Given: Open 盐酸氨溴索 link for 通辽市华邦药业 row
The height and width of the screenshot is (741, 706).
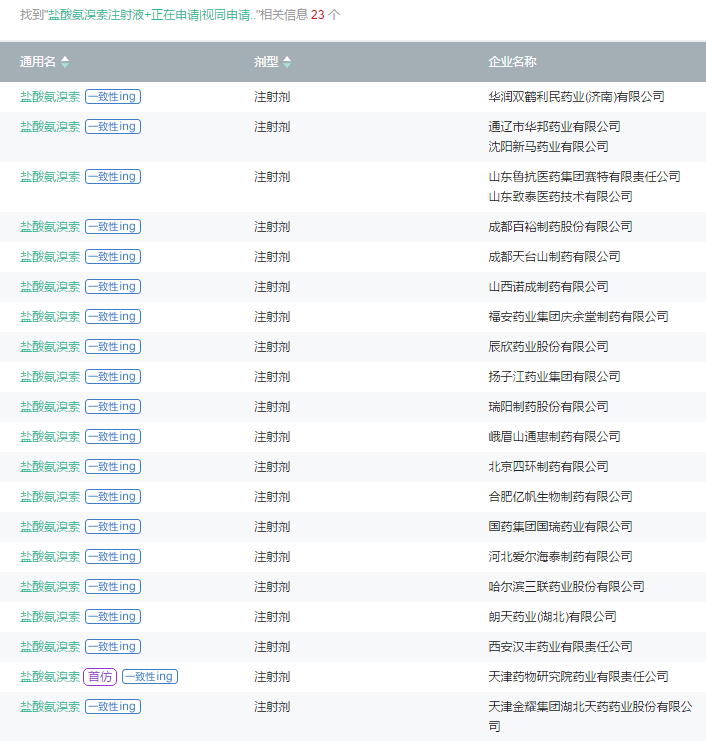Looking at the screenshot, I should tap(50, 127).
